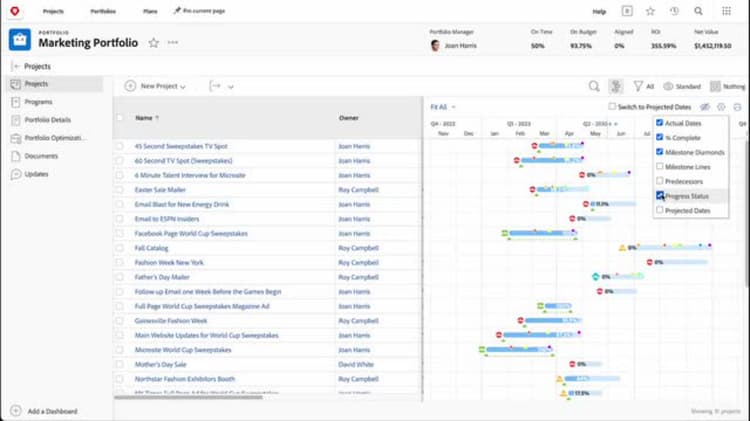Click the Add a Dashboard plus icon

(16, 411)
